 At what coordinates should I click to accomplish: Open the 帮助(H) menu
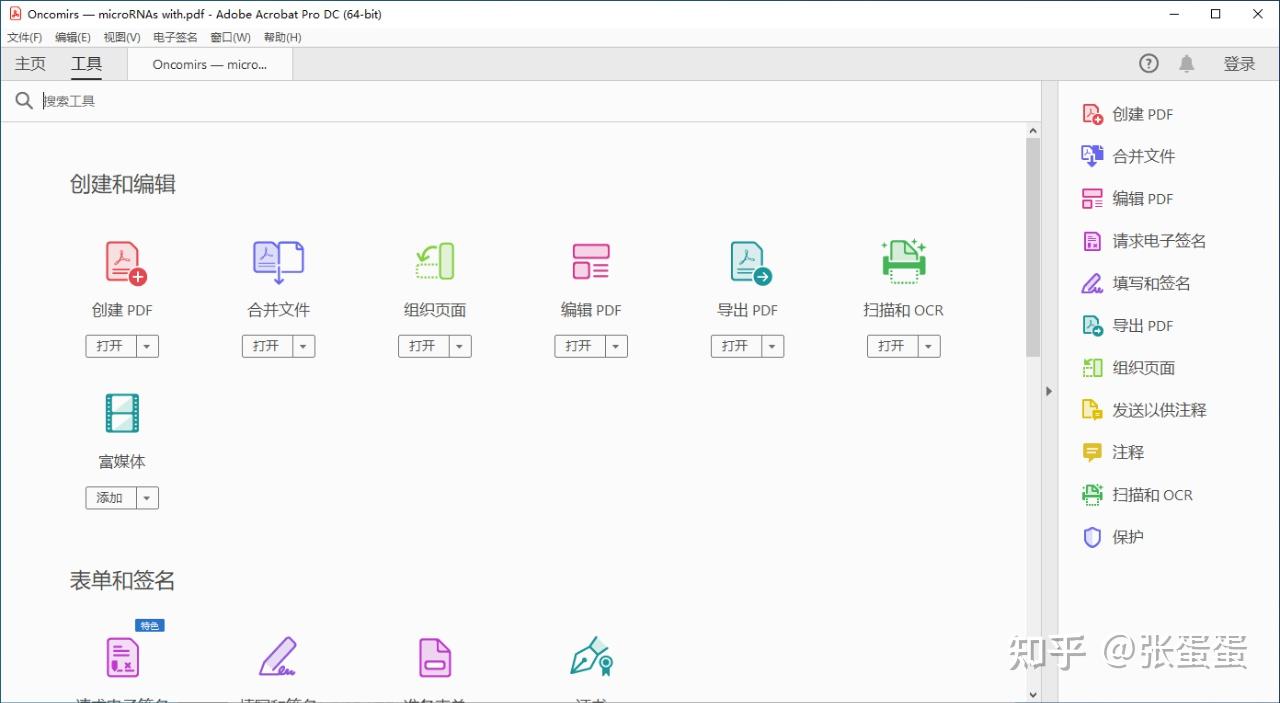(283, 37)
